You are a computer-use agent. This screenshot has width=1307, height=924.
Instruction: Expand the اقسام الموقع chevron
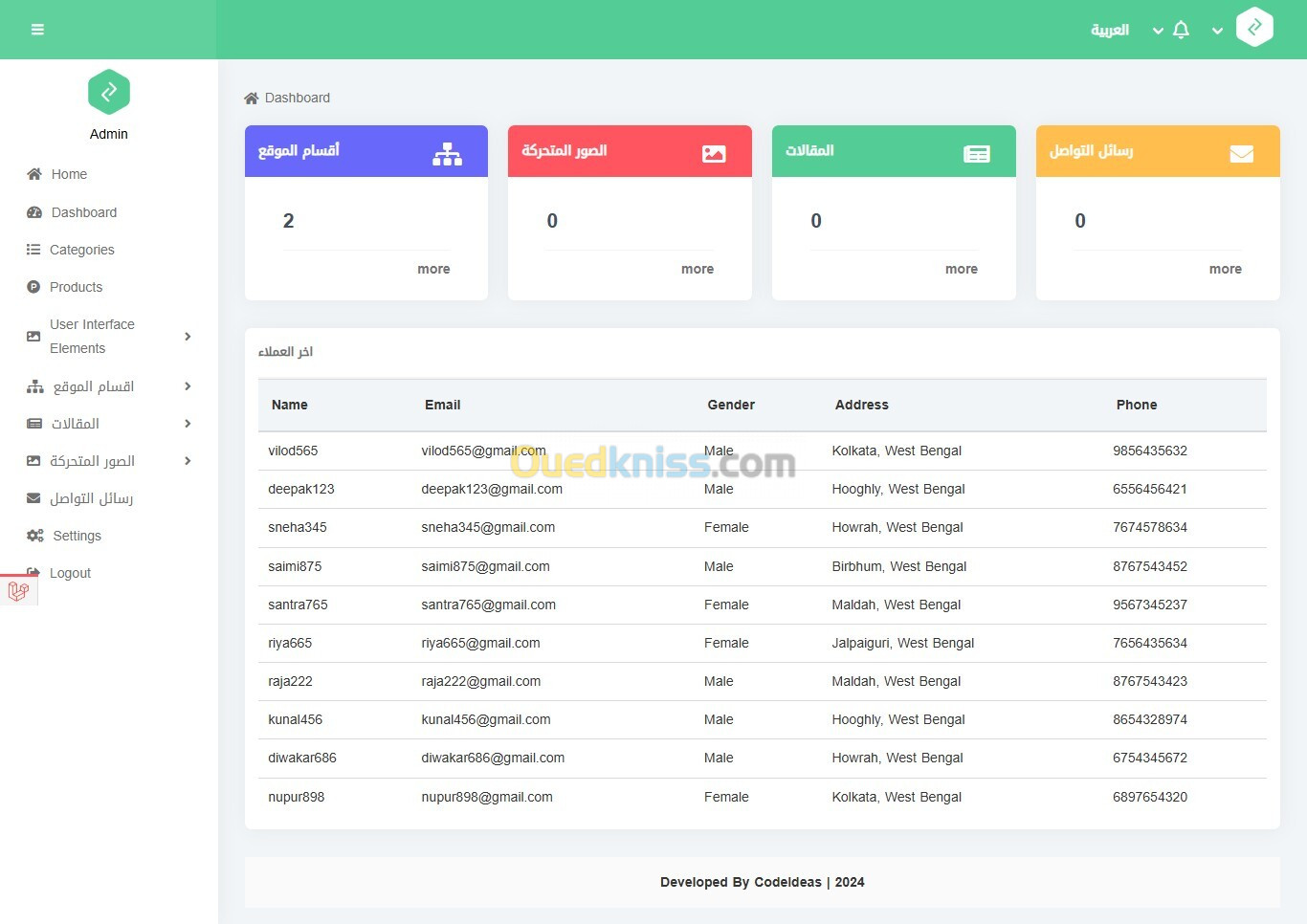(188, 386)
